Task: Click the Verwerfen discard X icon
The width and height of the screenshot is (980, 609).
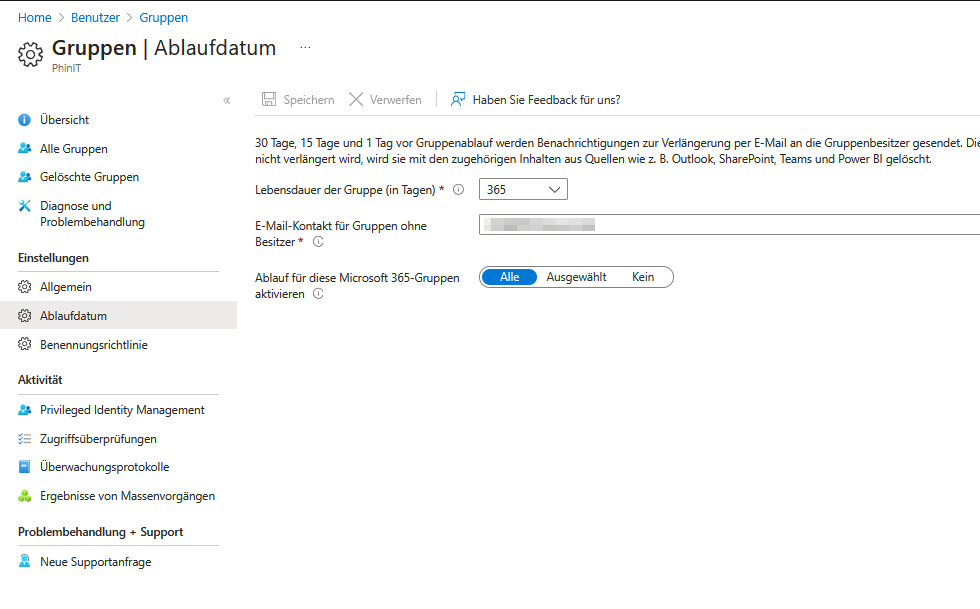Action: (356, 99)
